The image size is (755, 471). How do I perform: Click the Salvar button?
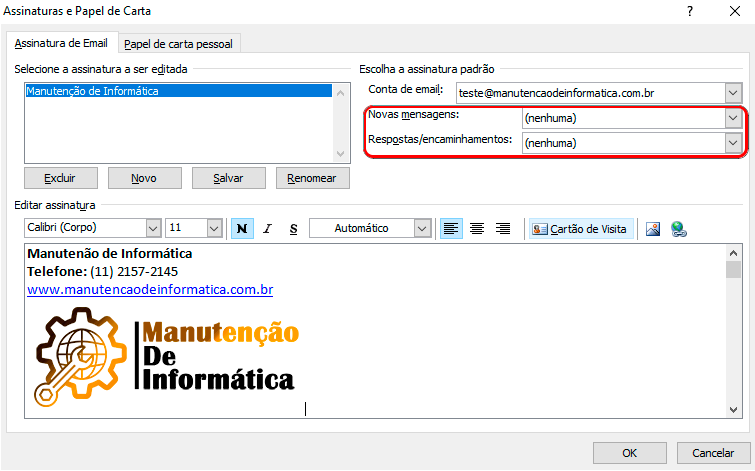coord(229,178)
